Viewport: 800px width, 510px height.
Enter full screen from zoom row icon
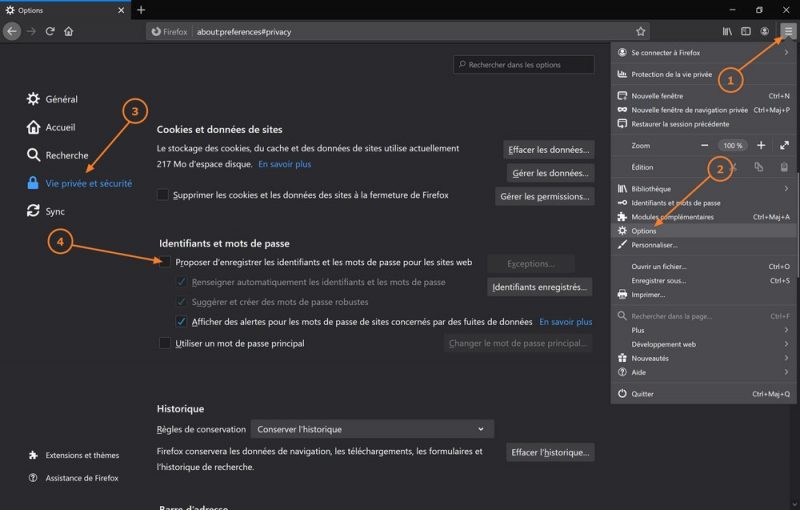tap(785, 145)
